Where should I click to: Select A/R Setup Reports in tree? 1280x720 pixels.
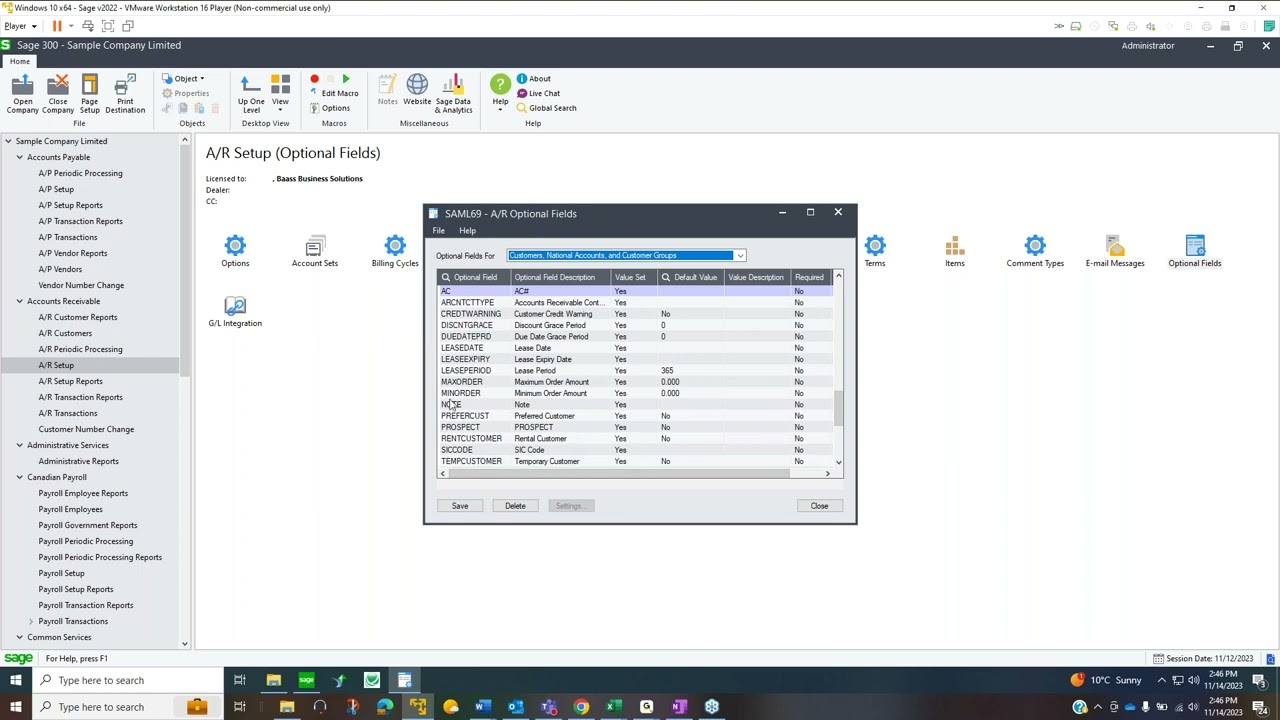click(x=70, y=381)
